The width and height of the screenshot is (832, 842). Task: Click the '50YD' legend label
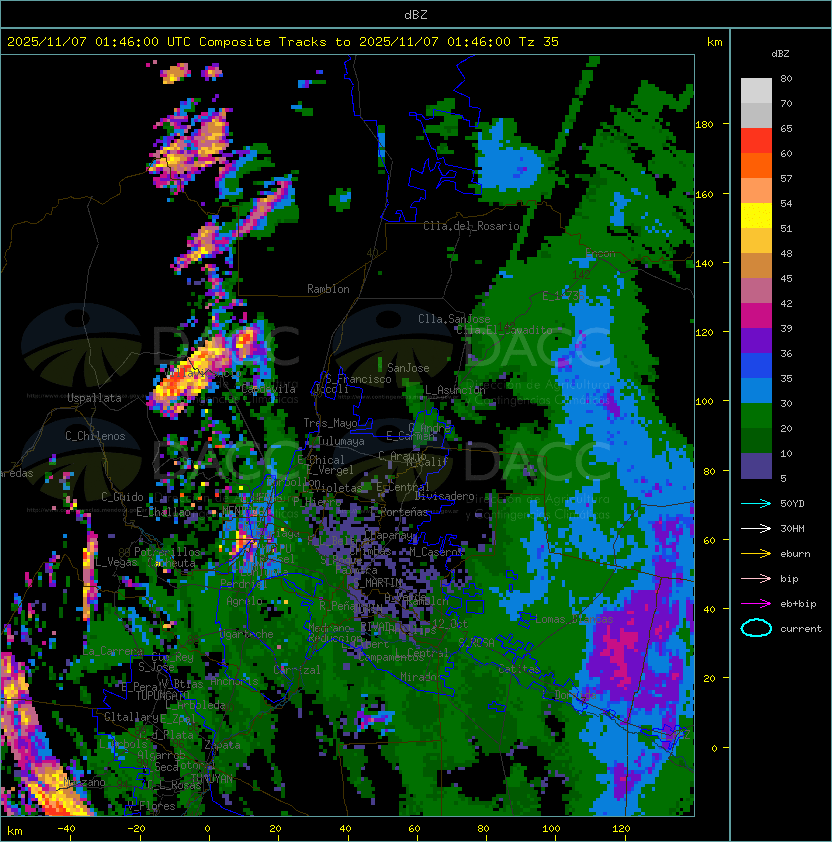point(792,503)
